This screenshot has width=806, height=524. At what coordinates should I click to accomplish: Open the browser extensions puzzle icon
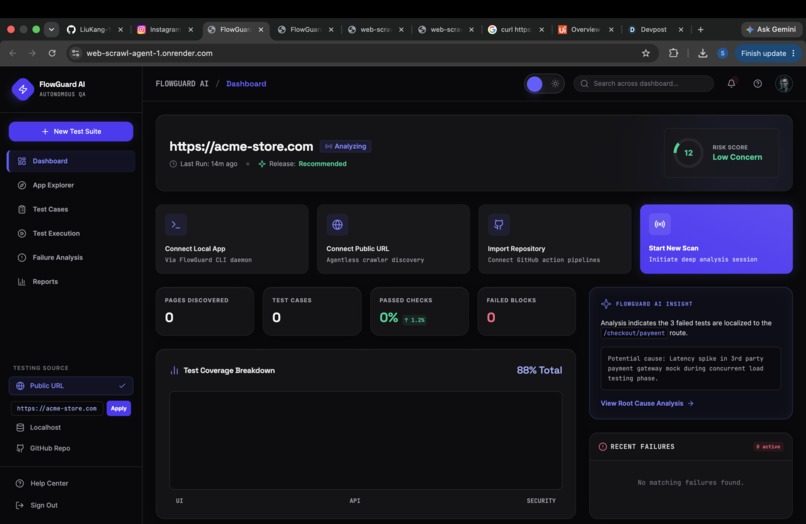673,53
